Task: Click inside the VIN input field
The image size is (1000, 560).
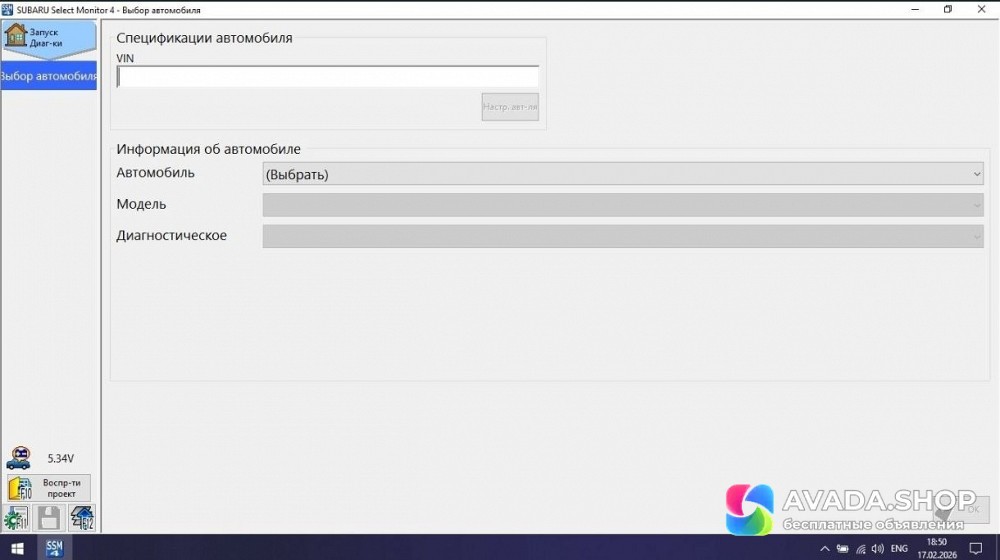Action: (327, 77)
